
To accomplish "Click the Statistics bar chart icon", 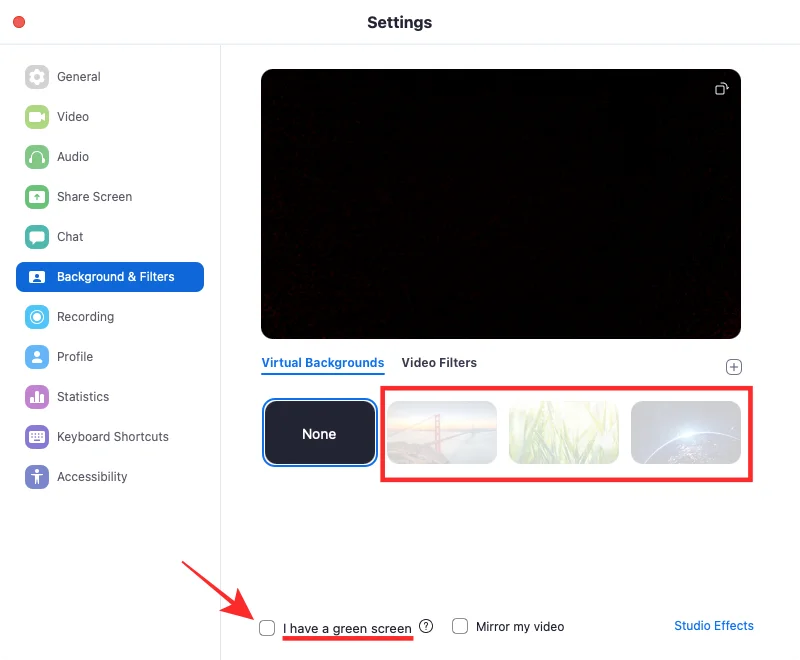I will (x=37, y=397).
